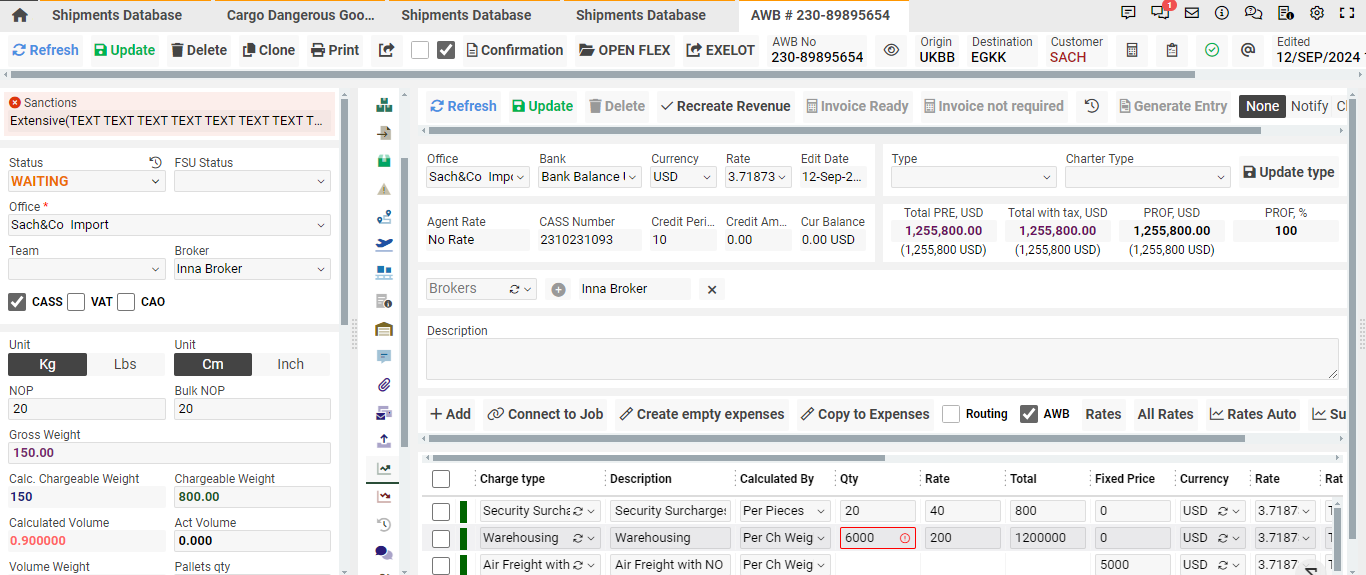
Task: Open the warehouse sidebar icon
Action: click(384, 329)
